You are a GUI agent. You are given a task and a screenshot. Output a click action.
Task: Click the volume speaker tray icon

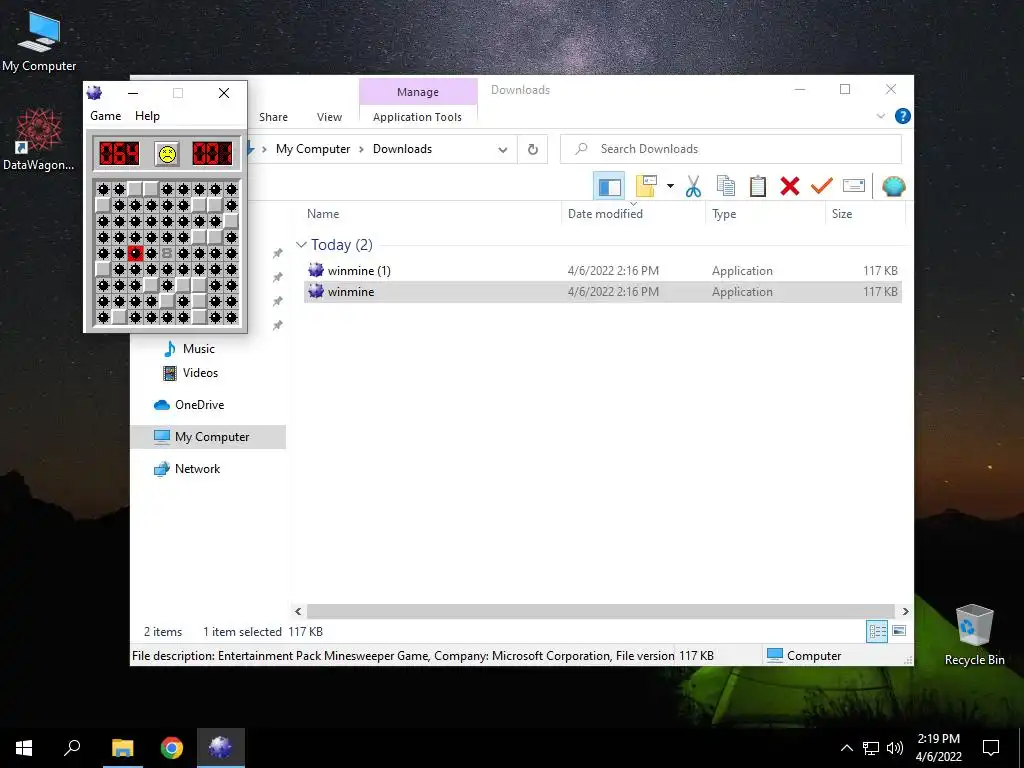[894, 748]
